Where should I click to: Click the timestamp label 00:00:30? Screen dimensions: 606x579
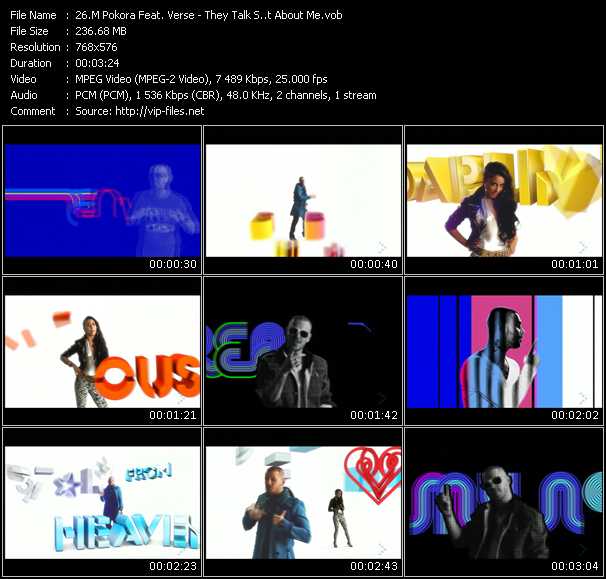click(x=173, y=264)
